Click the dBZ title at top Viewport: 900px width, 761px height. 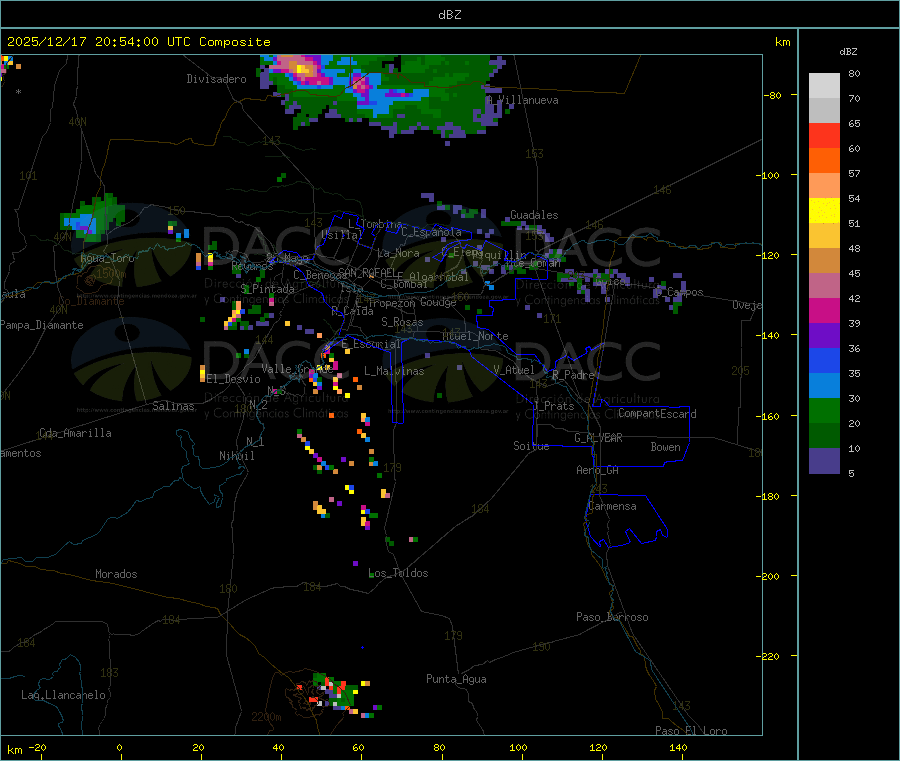(449, 15)
